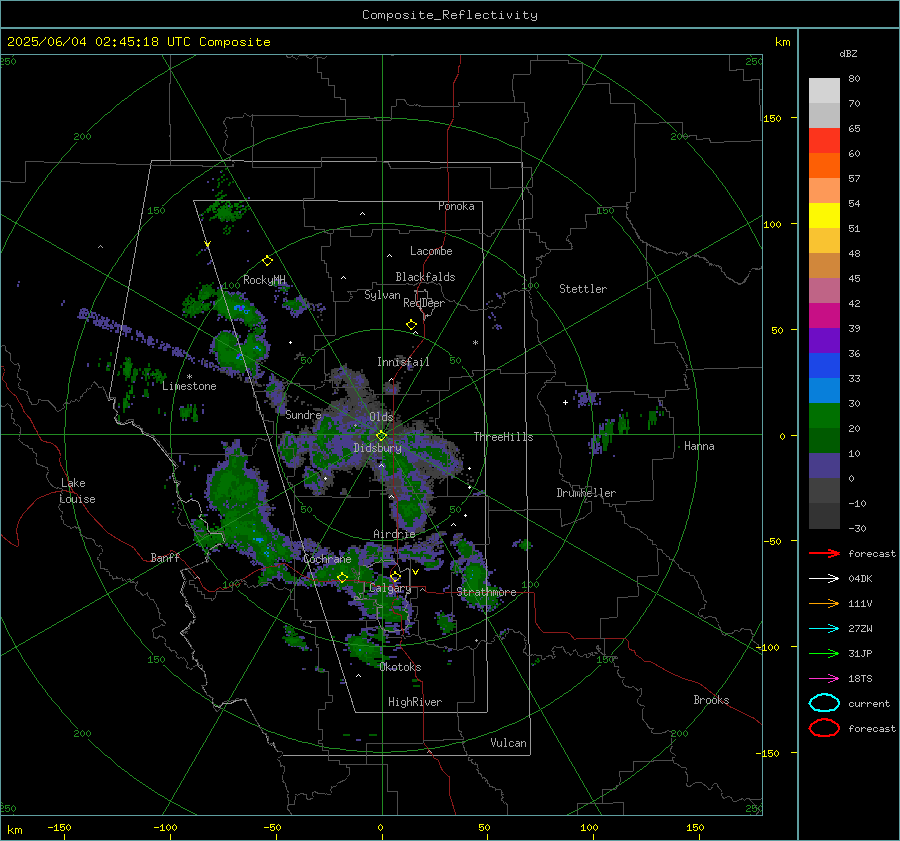Select the 36 dBZ blue color swatch

coord(824,365)
